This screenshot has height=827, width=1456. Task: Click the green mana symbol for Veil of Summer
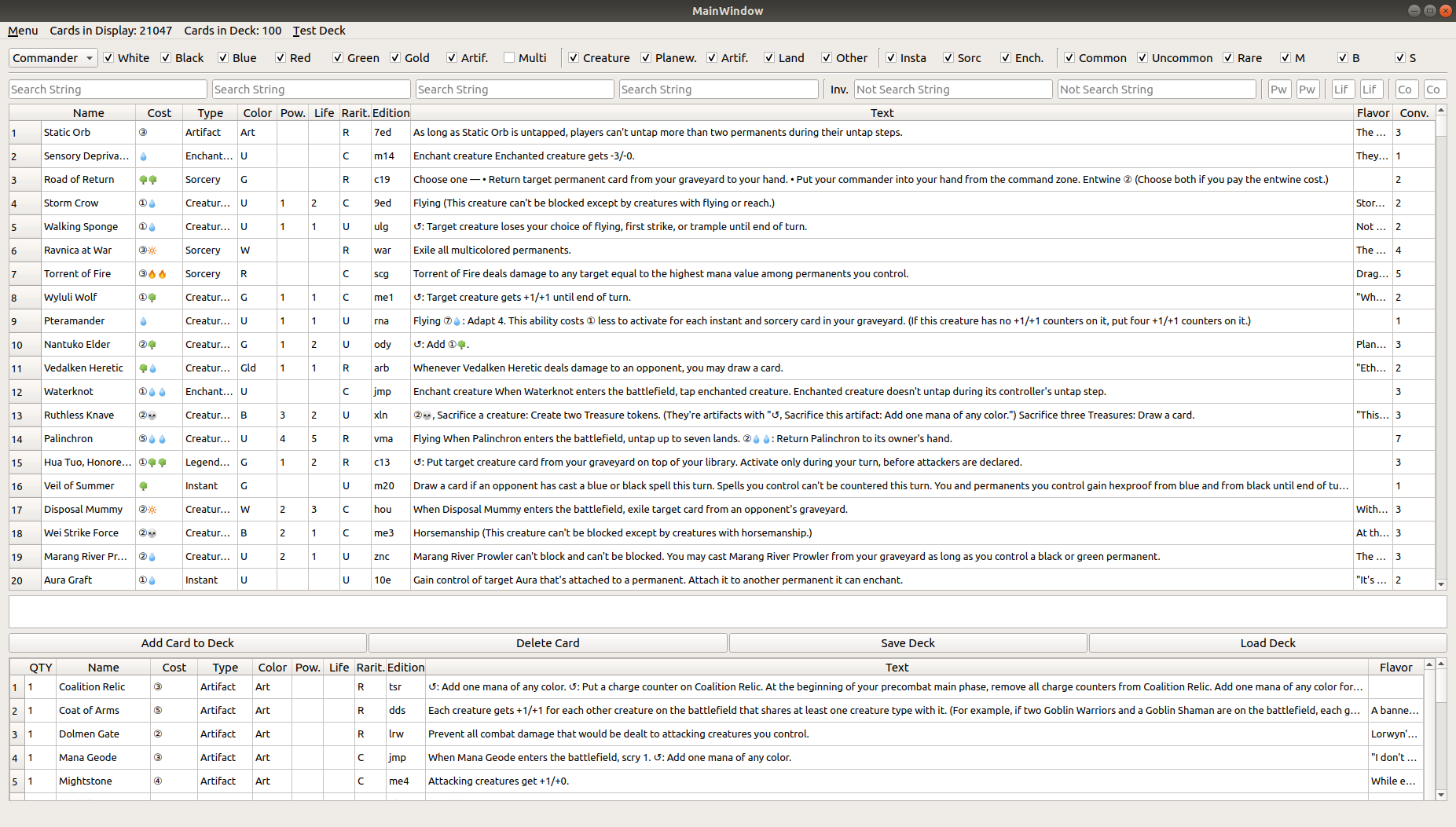click(x=143, y=486)
